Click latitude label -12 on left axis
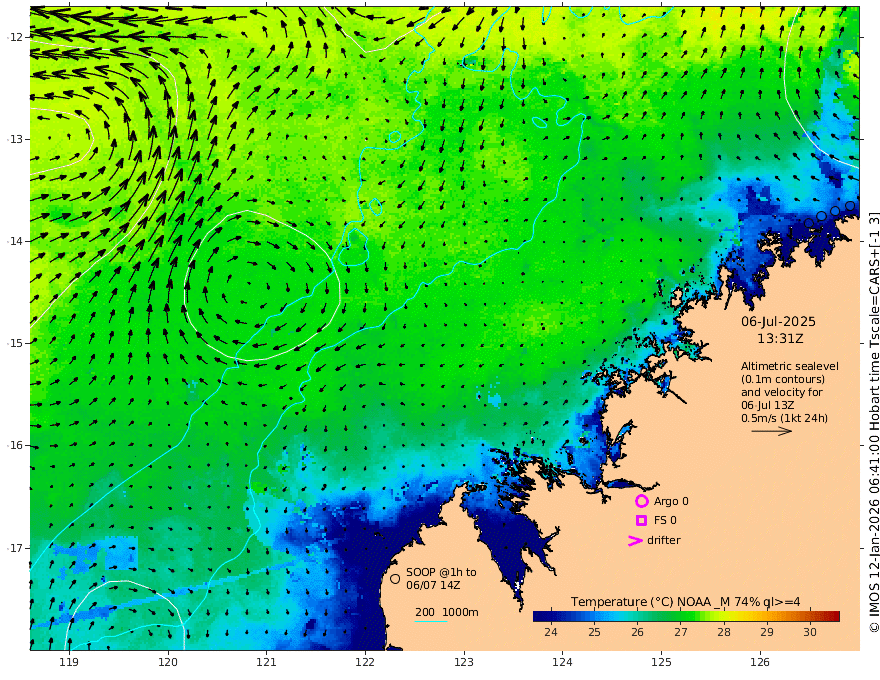880x680 pixels. click(16, 37)
